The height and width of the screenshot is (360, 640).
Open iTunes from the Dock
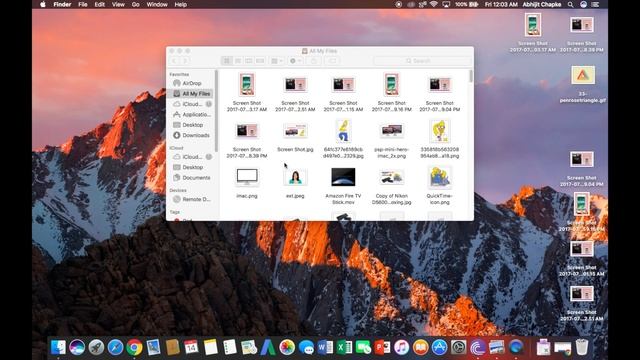(x=402, y=347)
